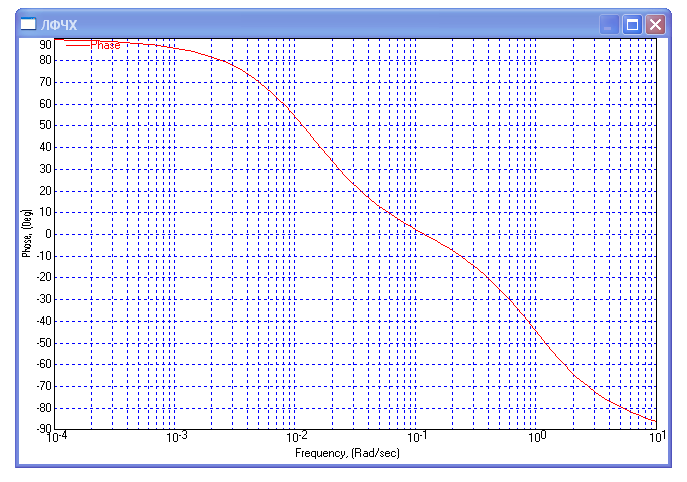Screen dimensions: 687x482
Task: Click the -50 tick label on the Y axis
Action: coord(44,343)
